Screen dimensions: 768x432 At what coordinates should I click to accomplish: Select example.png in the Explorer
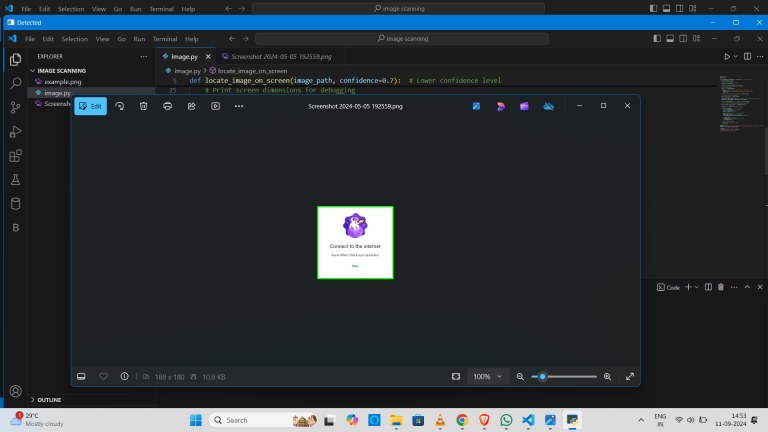62,82
